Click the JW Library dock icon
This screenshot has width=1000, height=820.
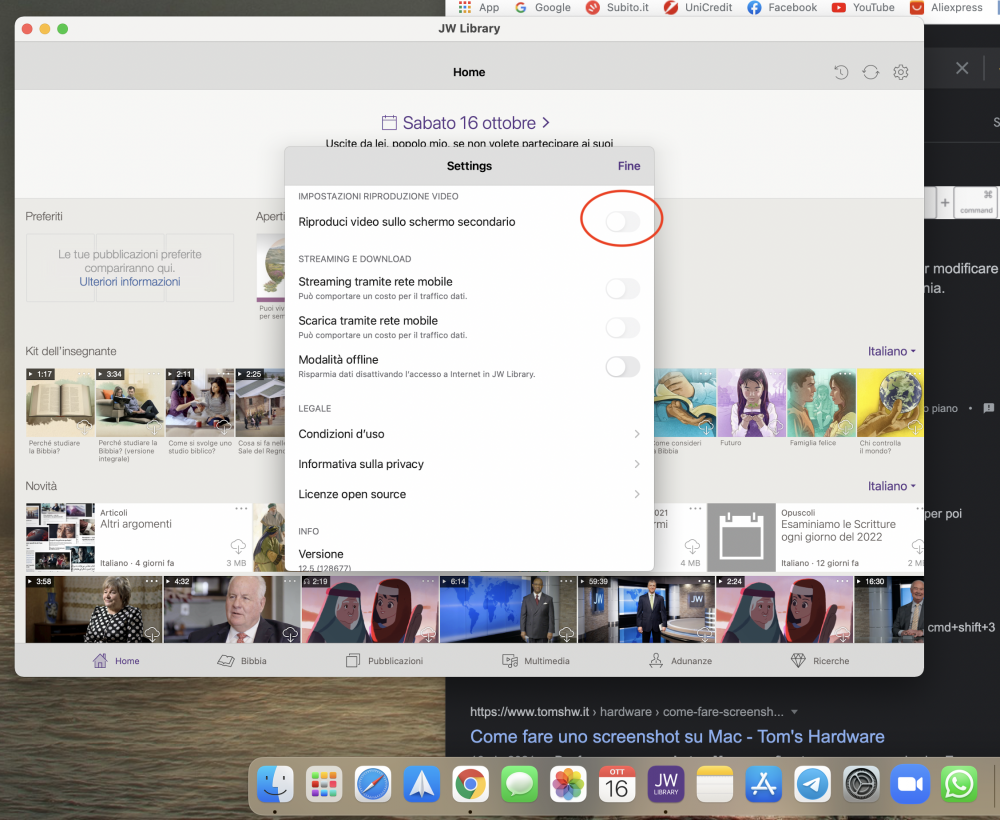[665, 784]
